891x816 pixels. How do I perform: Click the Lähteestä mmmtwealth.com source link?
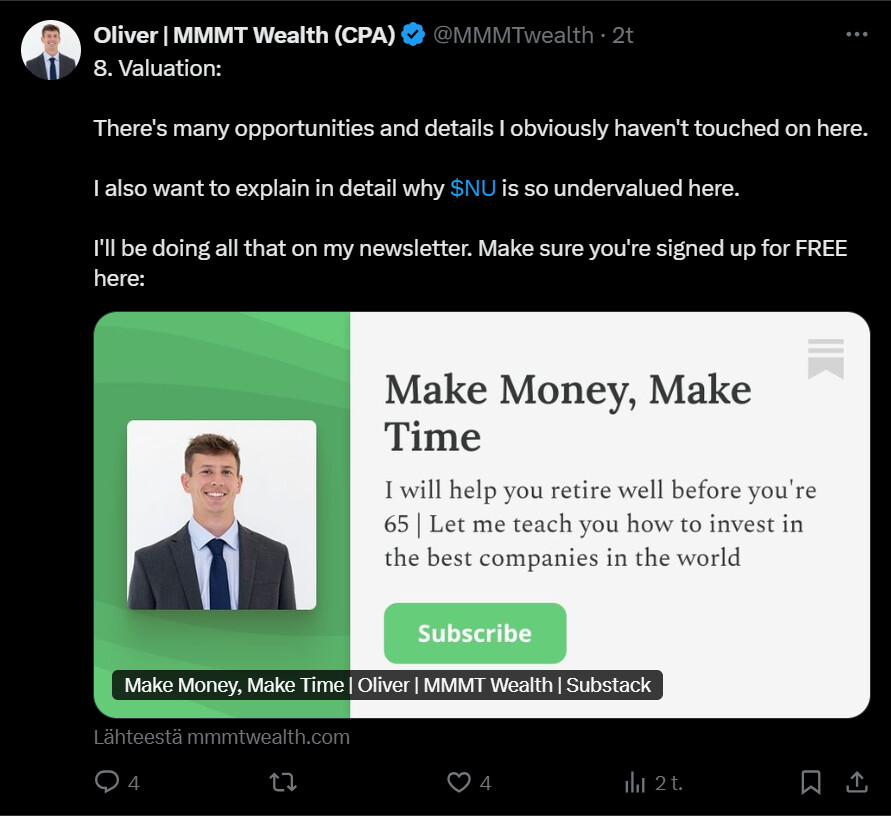click(222, 738)
